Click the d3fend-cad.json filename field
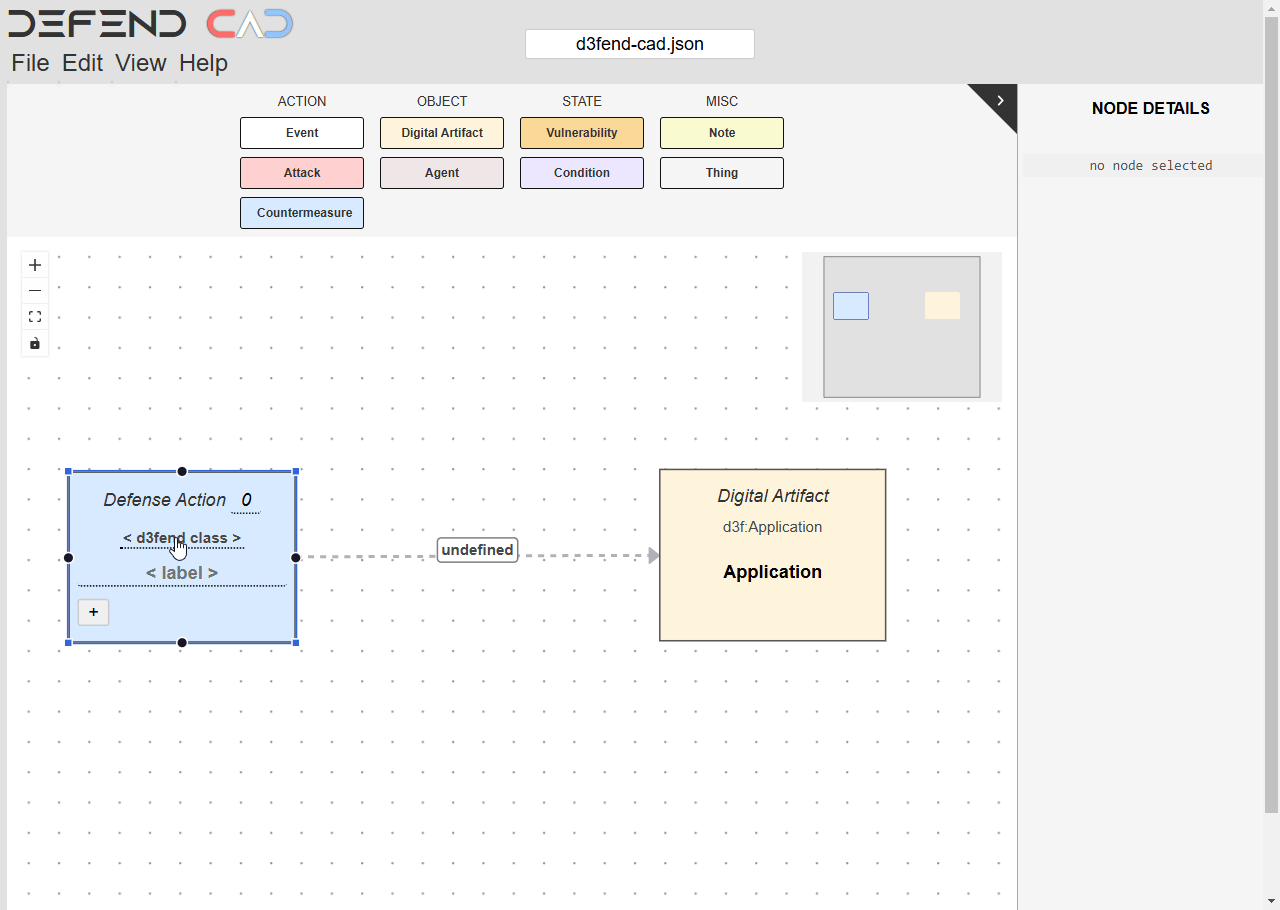Viewport: 1280px width, 910px height. click(x=640, y=44)
